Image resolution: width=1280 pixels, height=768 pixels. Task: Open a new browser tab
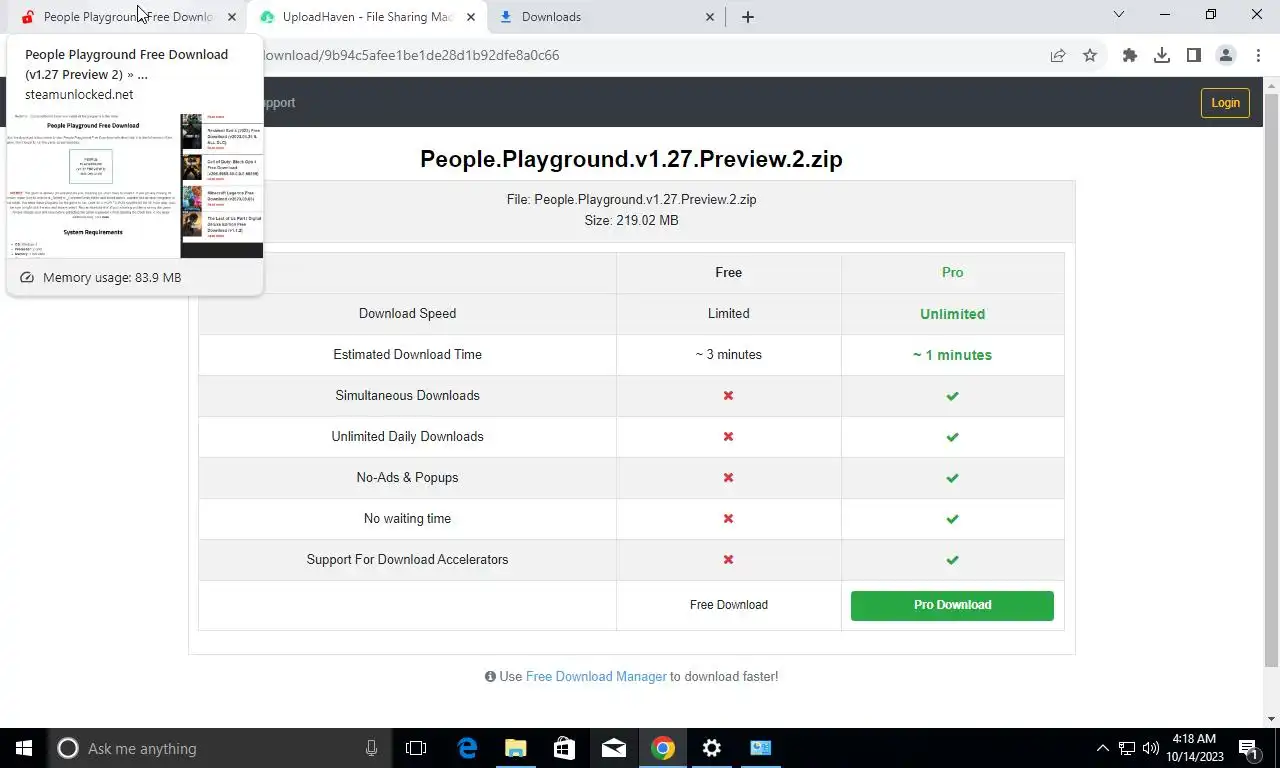(747, 17)
